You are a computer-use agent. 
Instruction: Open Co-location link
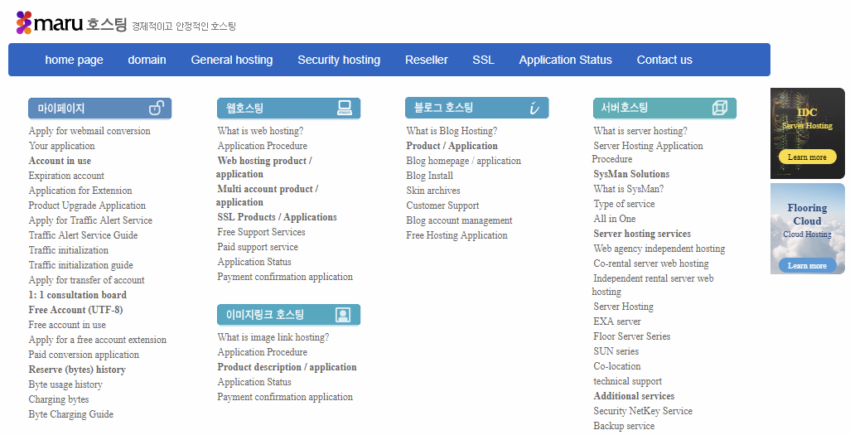click(617, 366)
